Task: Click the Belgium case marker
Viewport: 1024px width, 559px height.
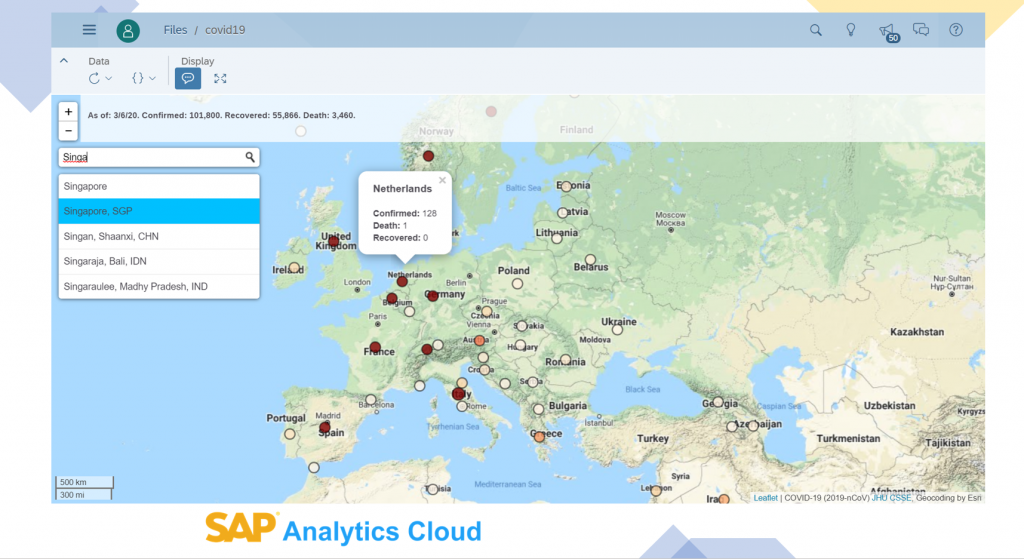Action: click(392, 298)
